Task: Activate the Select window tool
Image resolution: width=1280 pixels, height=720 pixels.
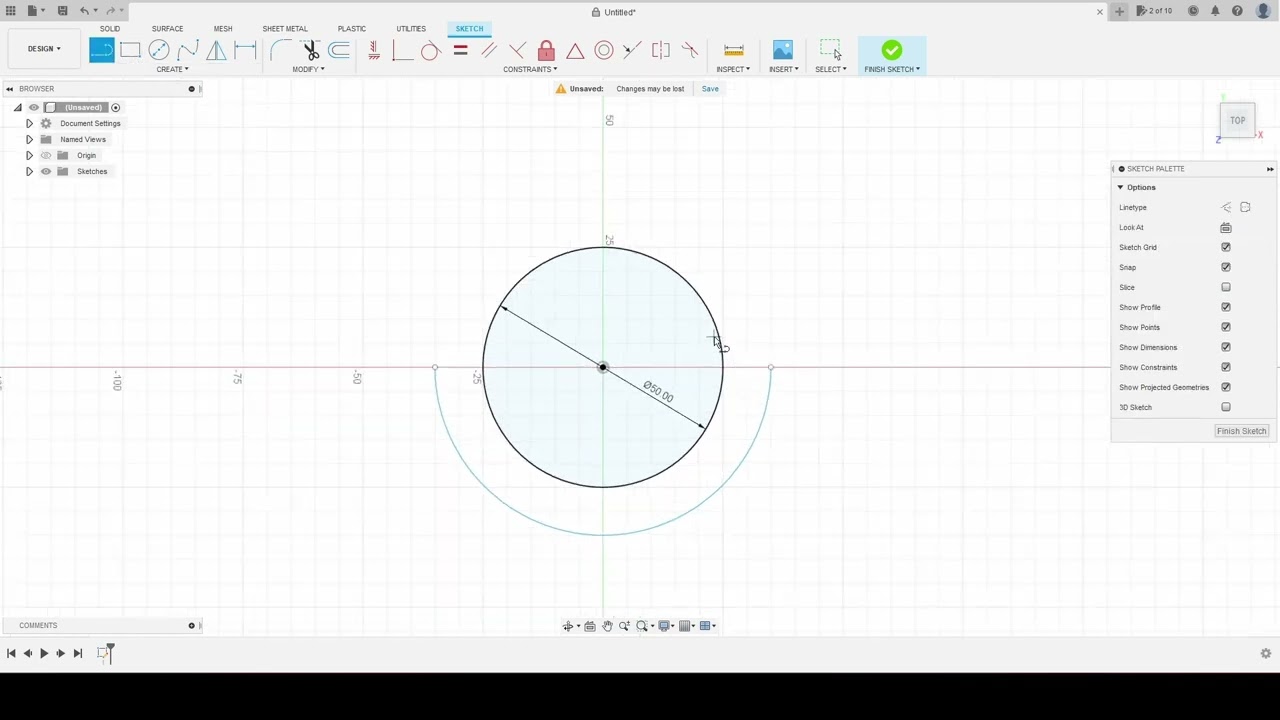Action: pyautogui.click(x=831, y=50)
